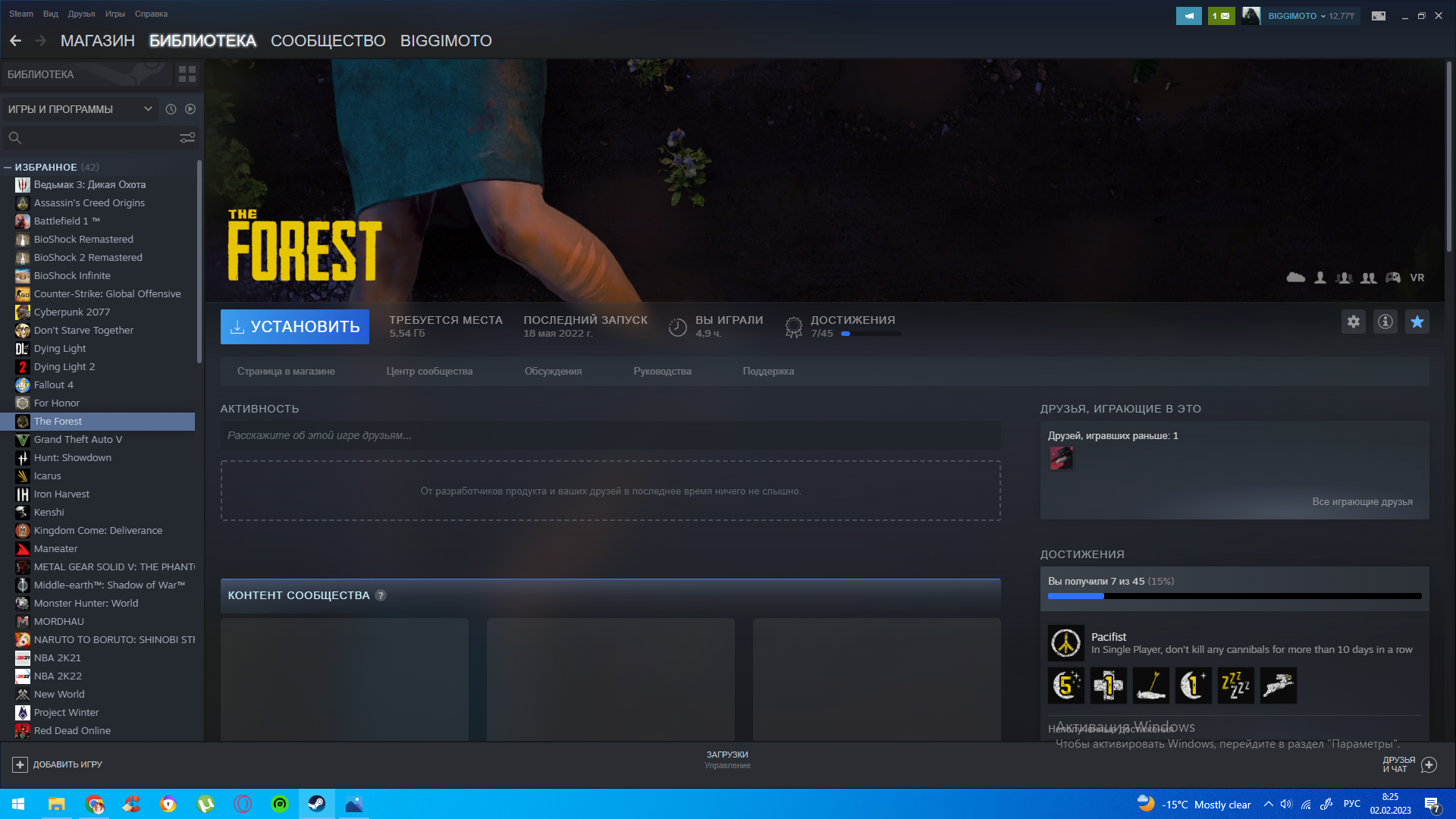Image resolution: width=1456 pixels, height=819 pixels.
Task: Click the number 5 achievement icon
Action: point(1065,686)
